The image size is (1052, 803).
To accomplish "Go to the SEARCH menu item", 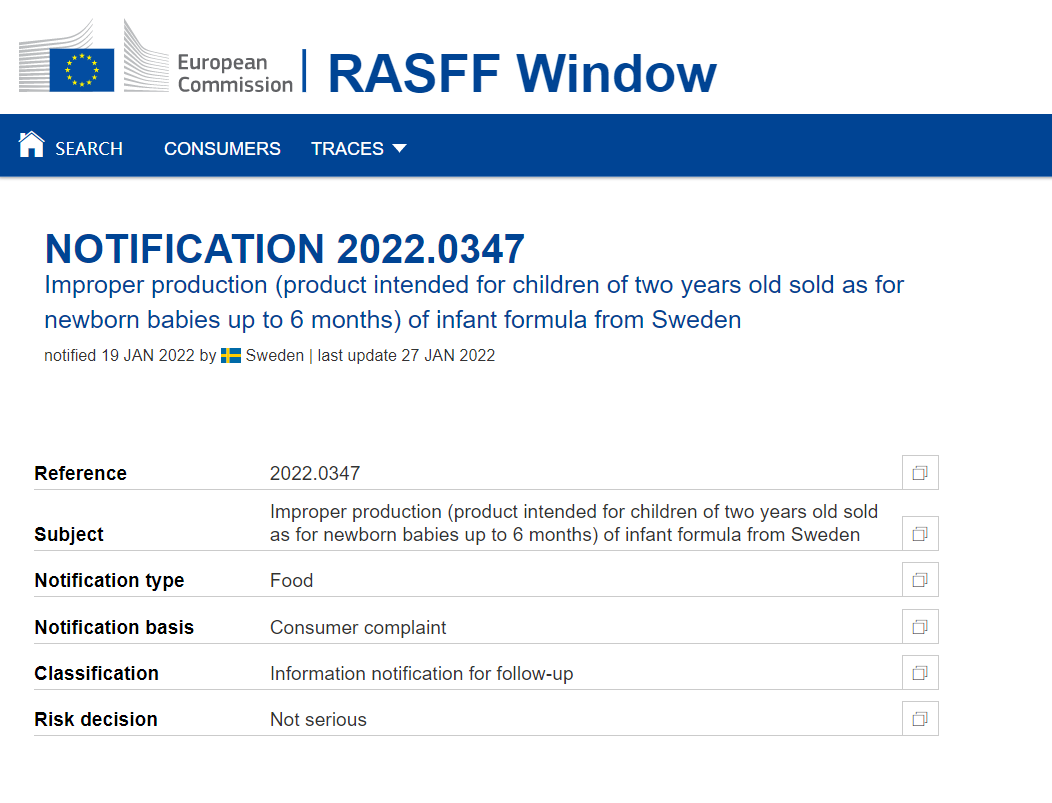I will 88,149.
